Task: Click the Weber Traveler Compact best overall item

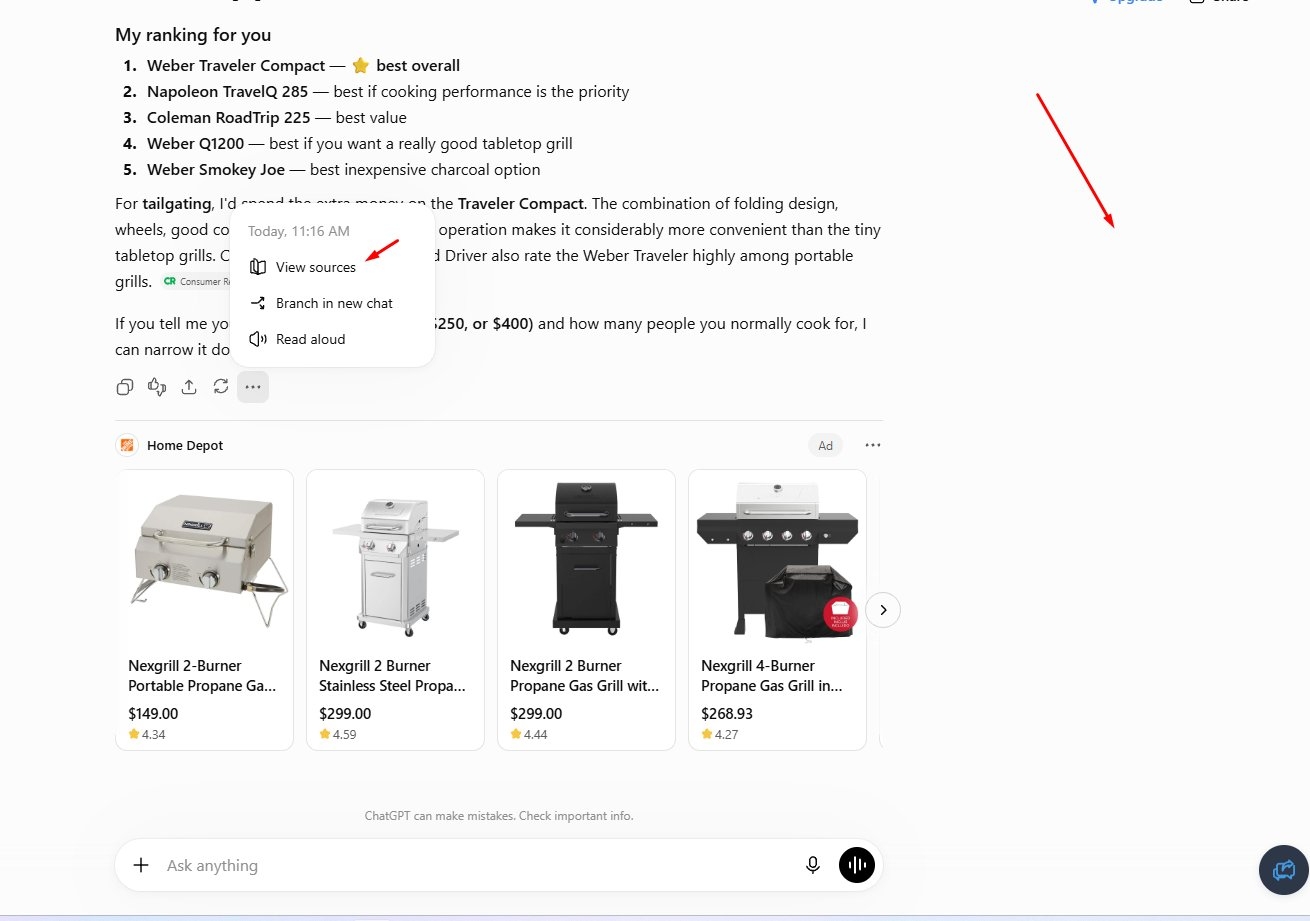Action: click(303, 66)
